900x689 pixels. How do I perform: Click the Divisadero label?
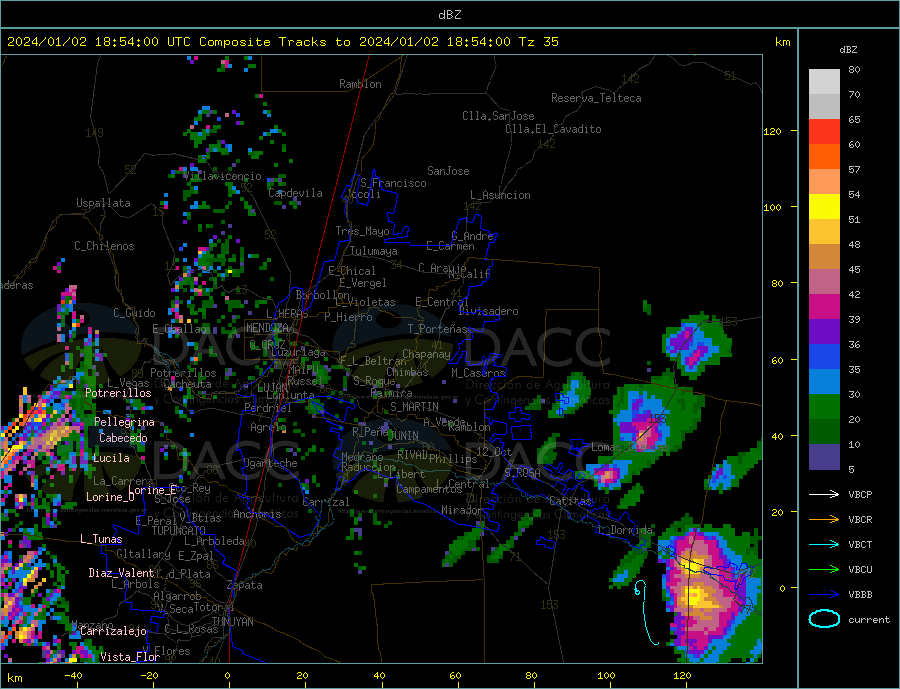pyautogui.click(x=488, y=311)
